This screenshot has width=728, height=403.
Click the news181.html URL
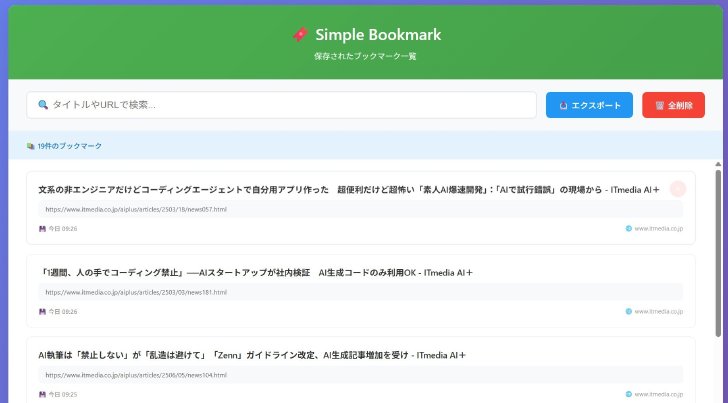point(136,292)
